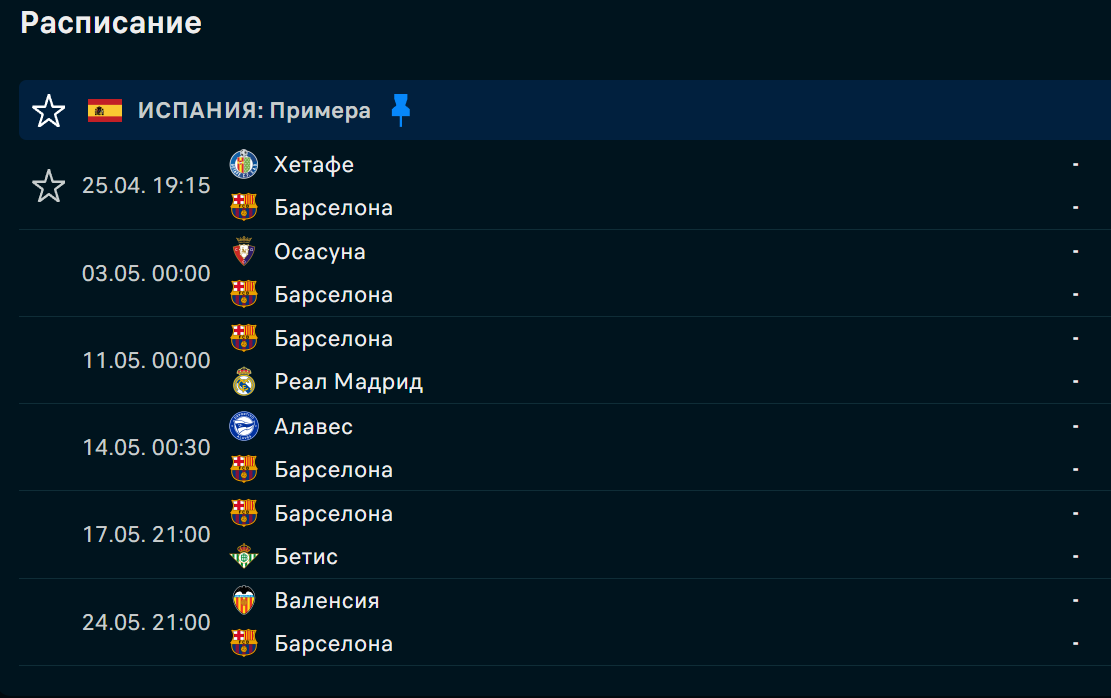Click the Real Madrid club crest
The width and height of the screenshot is (1111, 698).
point(244,382)
